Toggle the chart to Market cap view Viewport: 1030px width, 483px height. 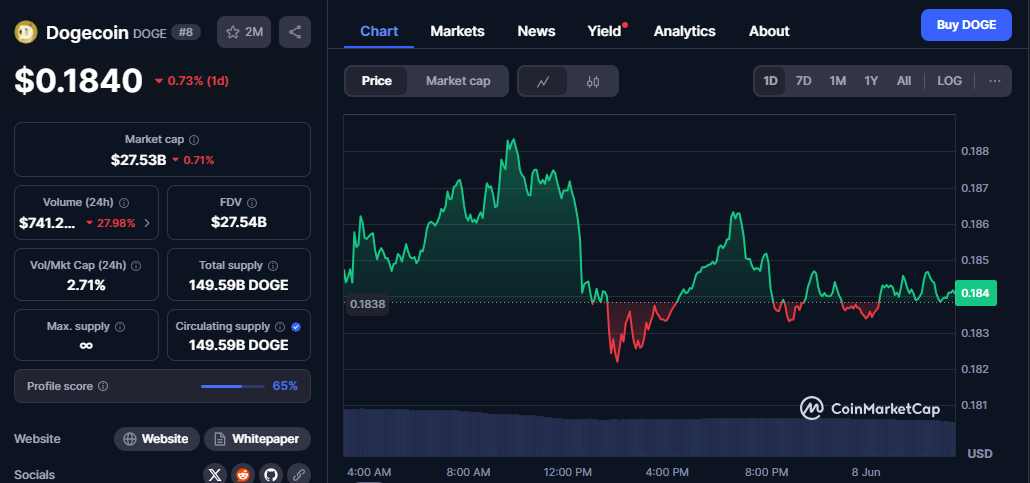pyautogui.click(x=458, y=81)
